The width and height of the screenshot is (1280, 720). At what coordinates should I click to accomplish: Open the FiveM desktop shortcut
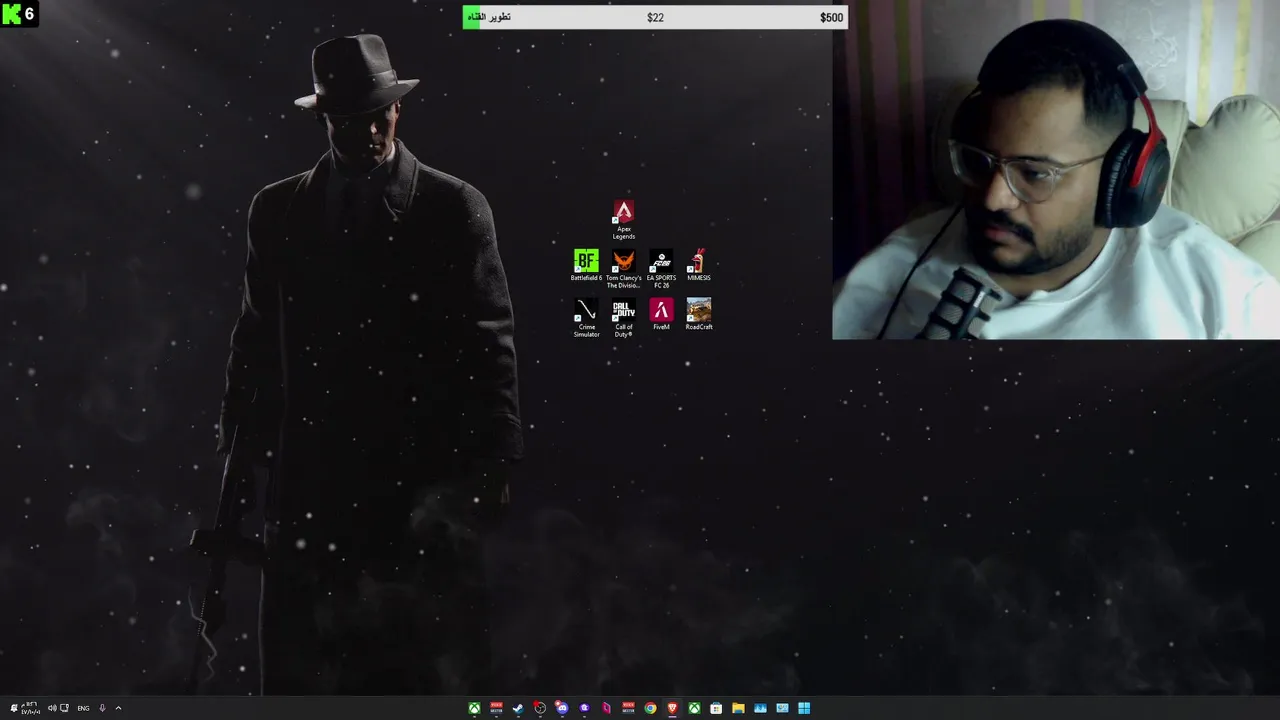pos(661,314)
